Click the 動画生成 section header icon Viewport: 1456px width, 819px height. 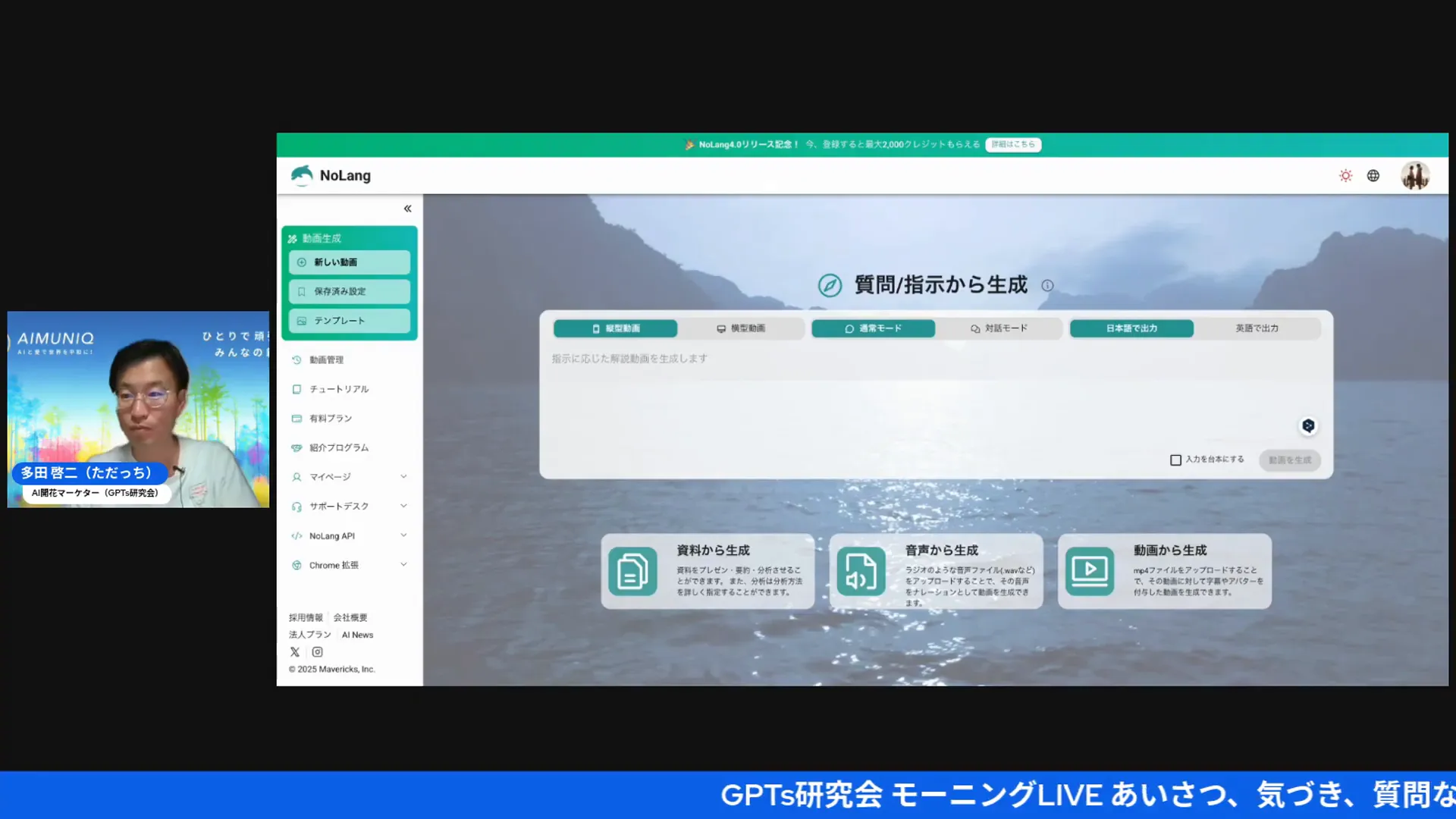[293, 239]
